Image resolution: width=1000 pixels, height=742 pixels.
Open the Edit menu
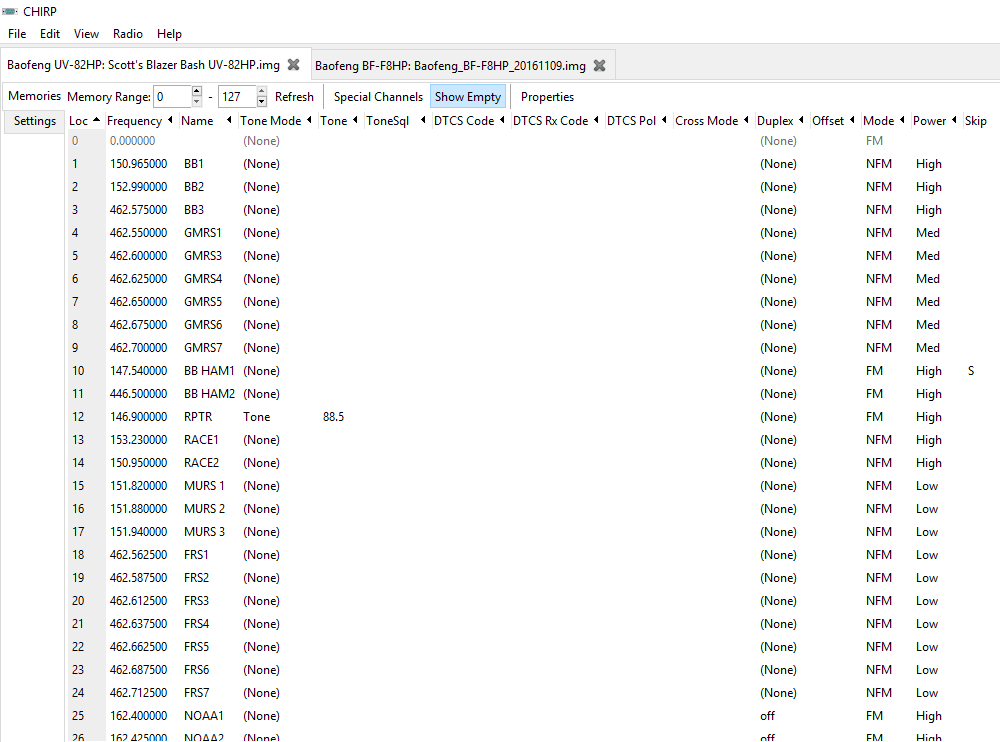[50, 34]
